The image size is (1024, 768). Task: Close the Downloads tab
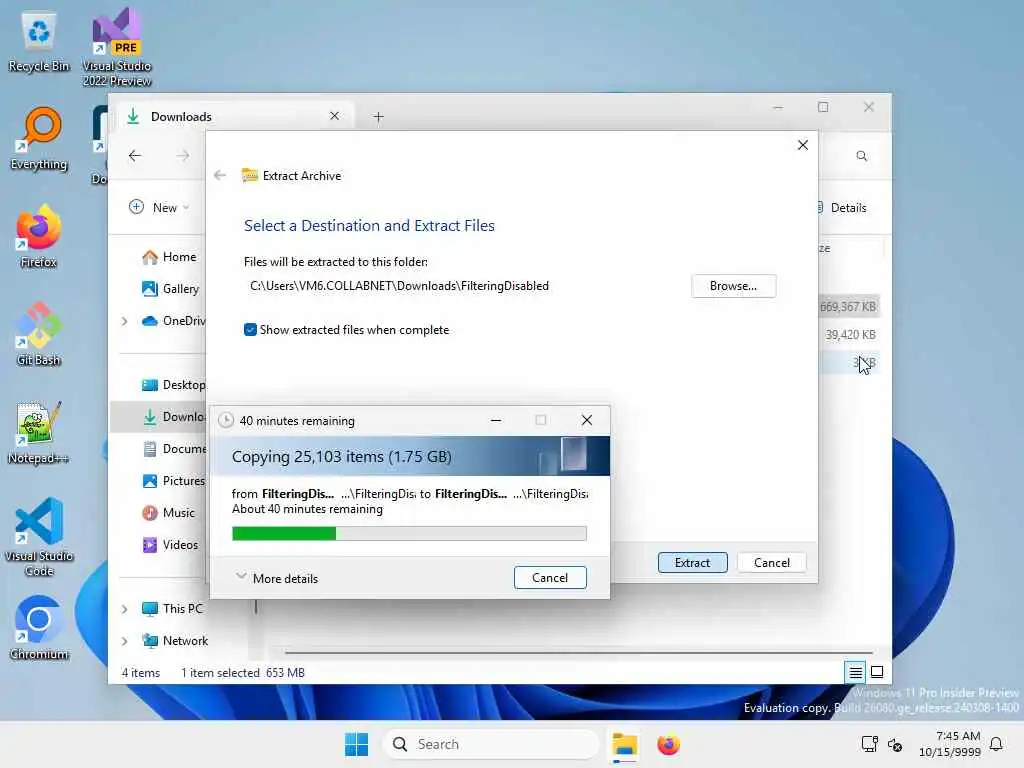tap(334, 116)
